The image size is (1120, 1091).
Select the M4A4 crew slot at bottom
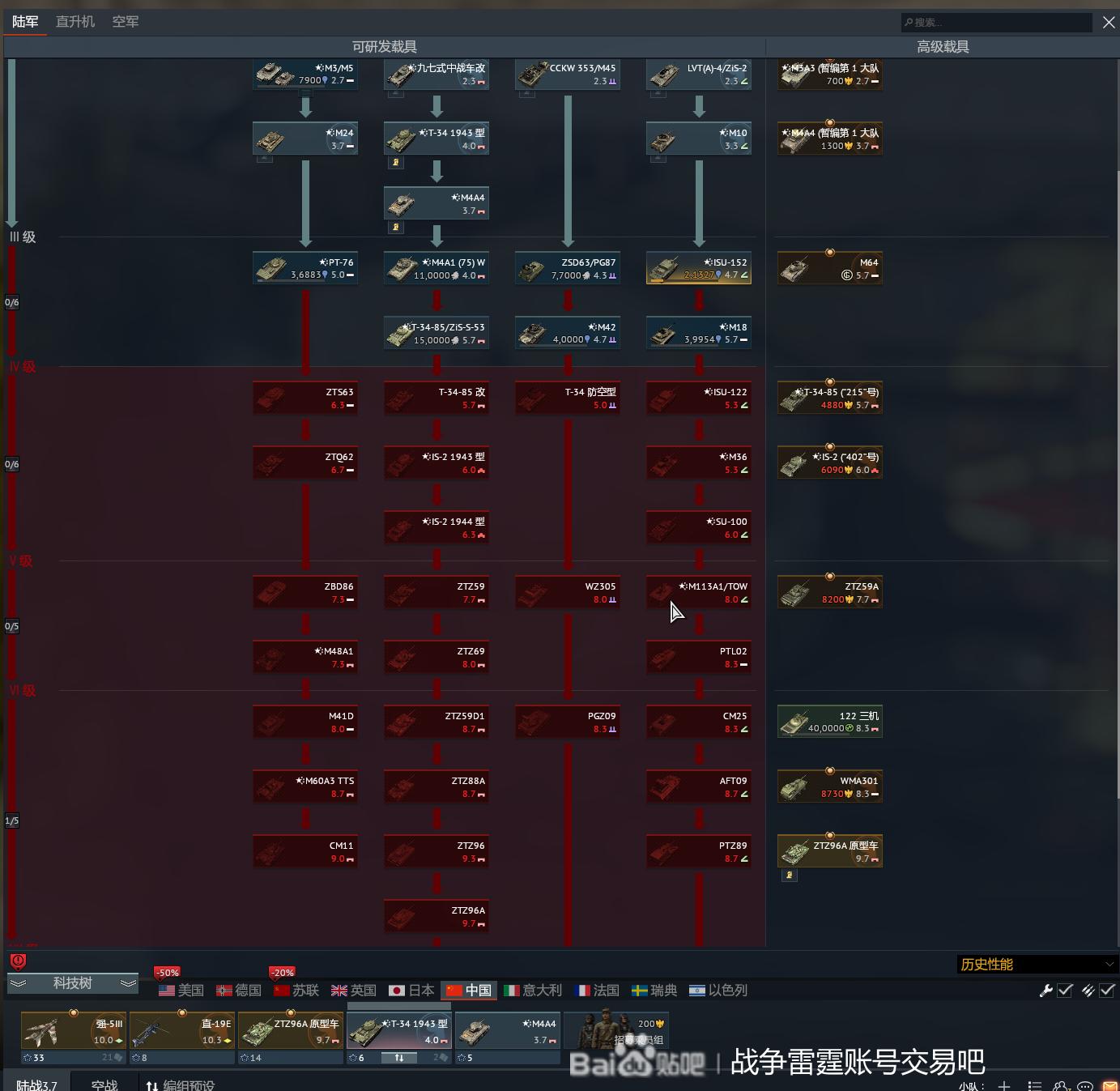click(508, 1031)
